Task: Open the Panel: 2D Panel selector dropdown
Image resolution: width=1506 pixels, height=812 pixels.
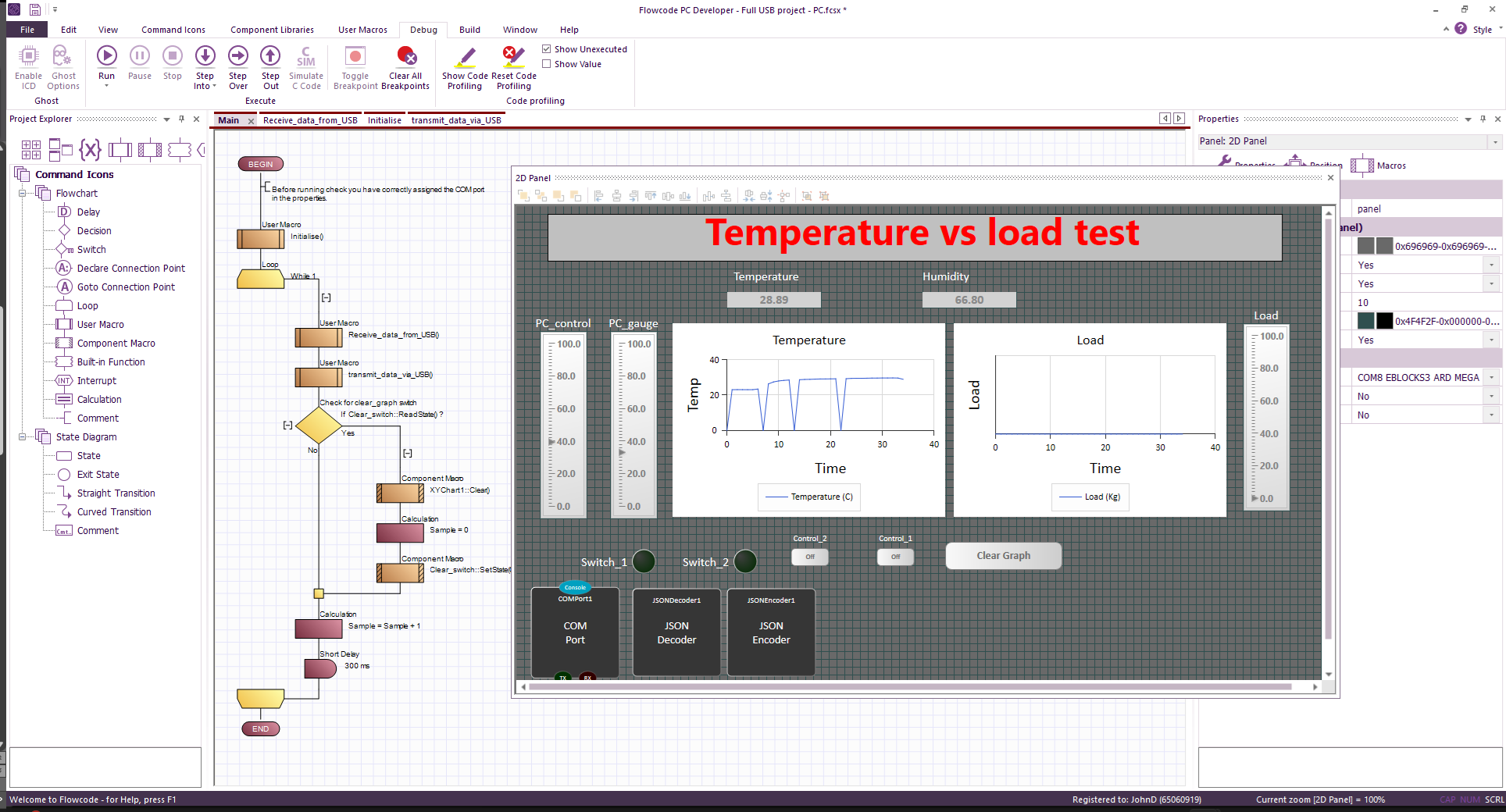Action: tap(1495, 141)
